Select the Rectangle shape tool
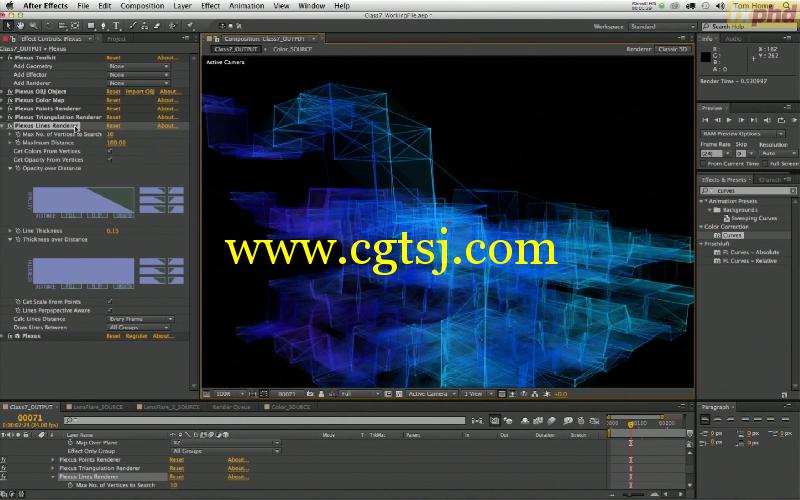 91,26
